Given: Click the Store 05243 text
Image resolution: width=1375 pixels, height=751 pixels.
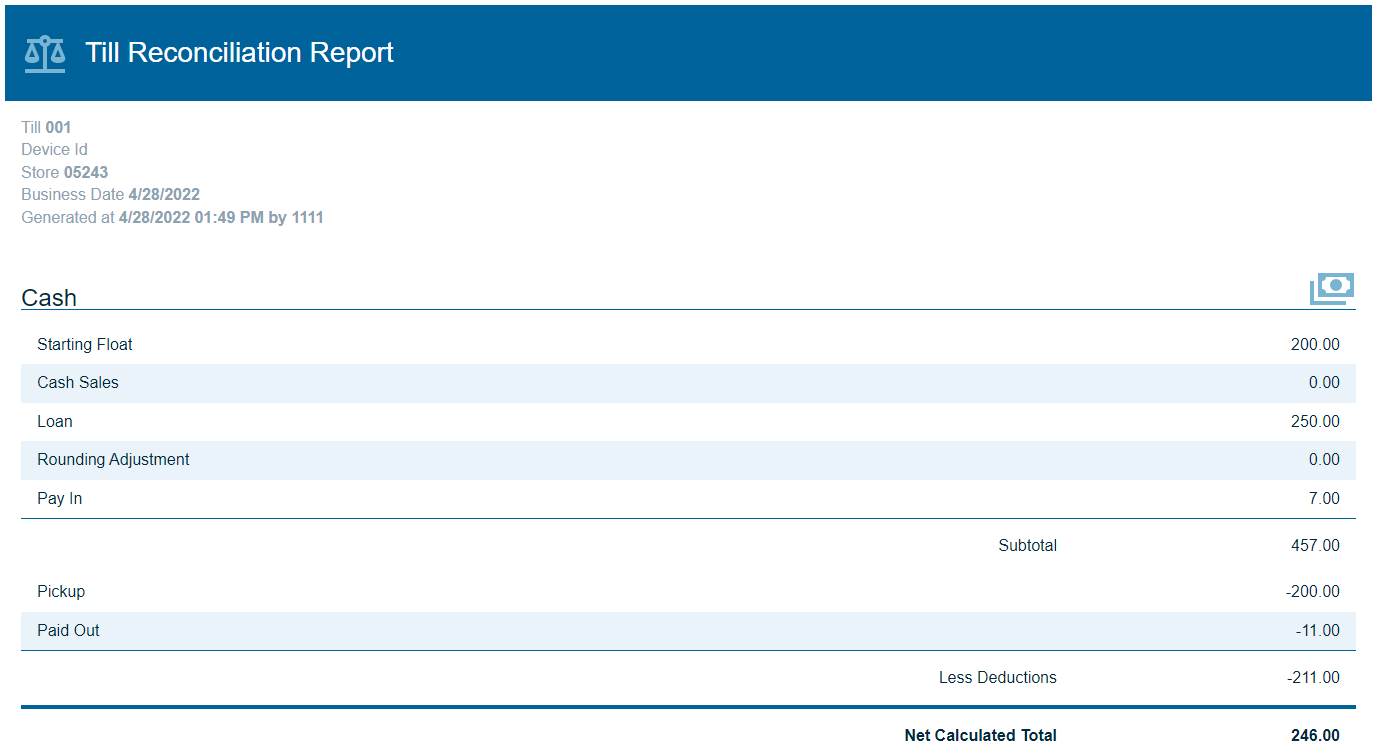Looking at the screenshot, I should [x=65, y=173].
